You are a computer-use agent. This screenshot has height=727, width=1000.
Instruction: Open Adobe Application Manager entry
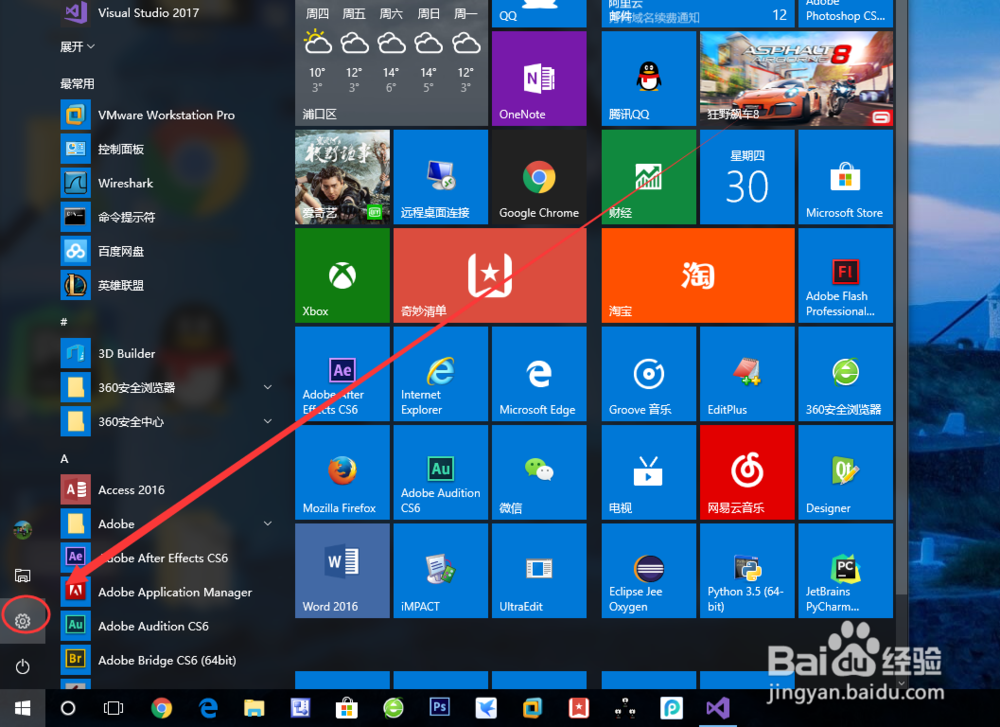point(168,592)
